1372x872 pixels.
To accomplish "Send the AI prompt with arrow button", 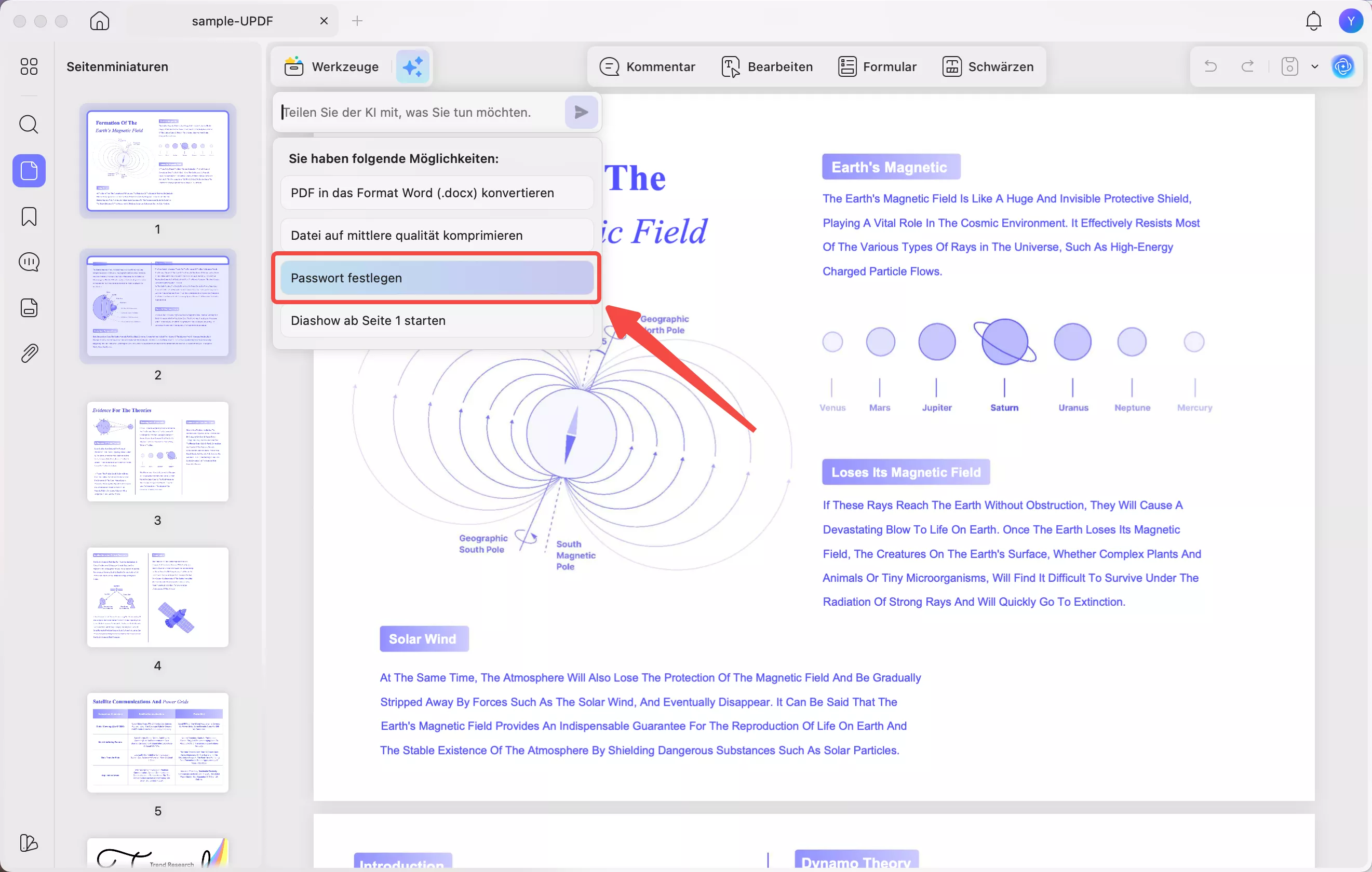I will click(x=581, y=112).
